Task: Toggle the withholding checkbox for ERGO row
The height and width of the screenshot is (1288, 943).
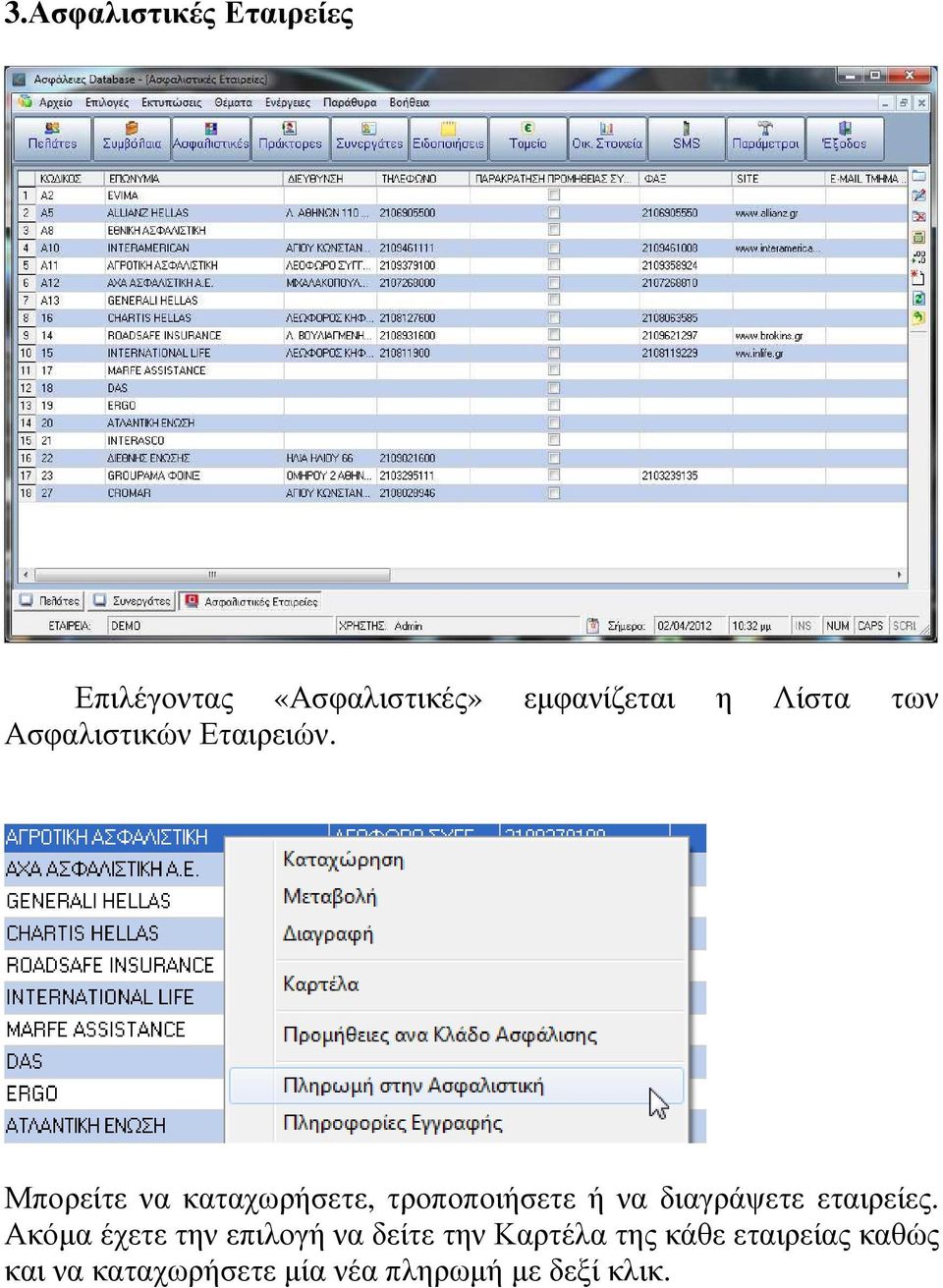Action: [554, 405]
